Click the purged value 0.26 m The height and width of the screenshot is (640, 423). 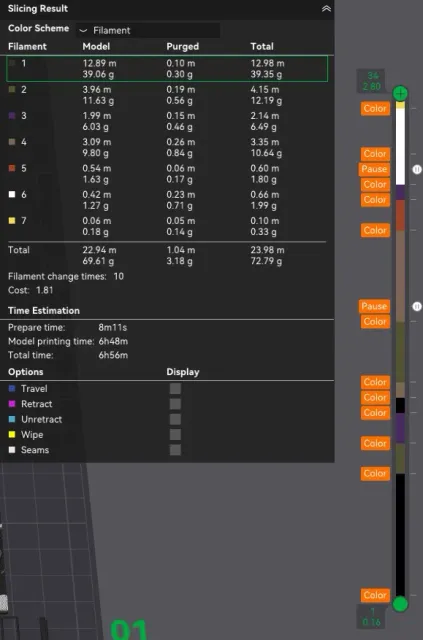click(181, 142)
